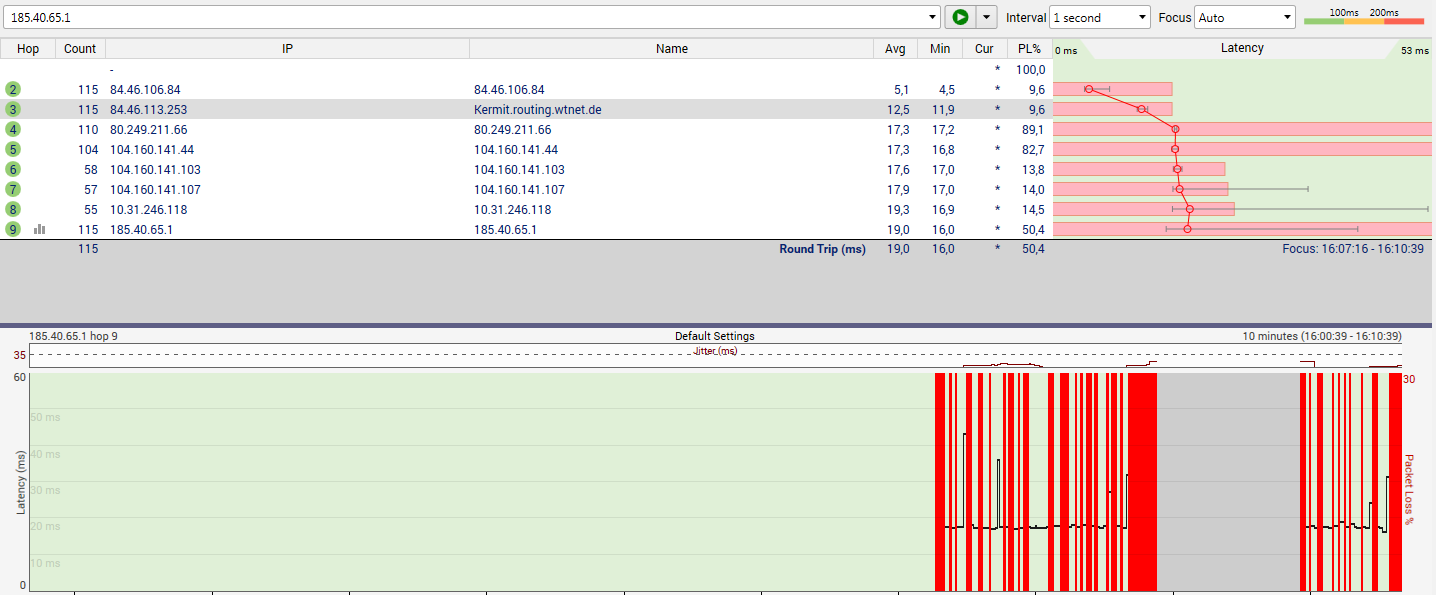Sort by the Count column header

click(80, 49)
